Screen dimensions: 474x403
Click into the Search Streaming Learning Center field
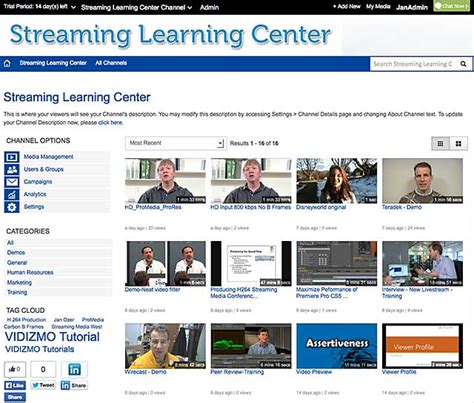(413, 64)
